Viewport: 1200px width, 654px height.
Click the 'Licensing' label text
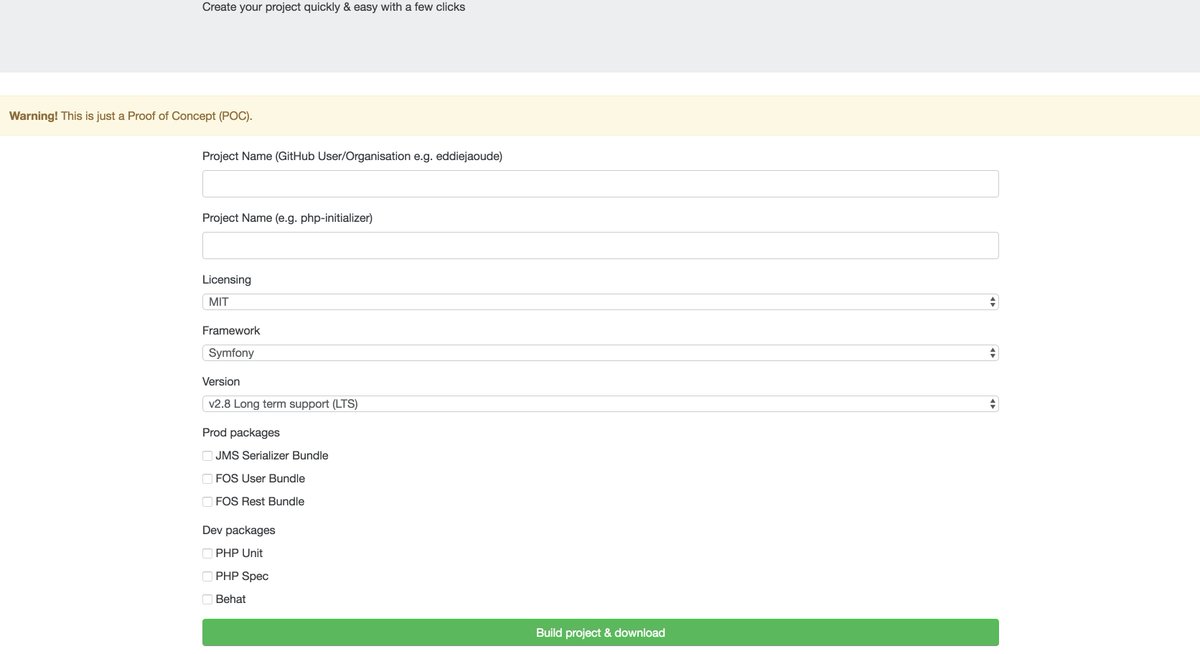(x=227, y=280)
